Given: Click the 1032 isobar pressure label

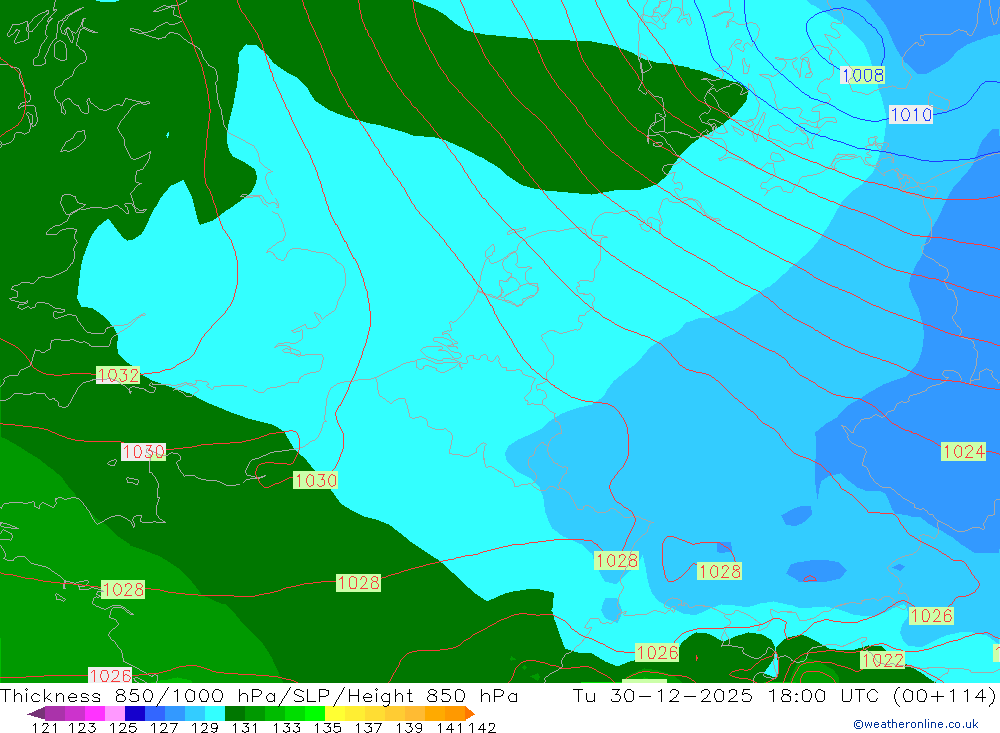Looking at the screenshot, I should click(118, 375).
